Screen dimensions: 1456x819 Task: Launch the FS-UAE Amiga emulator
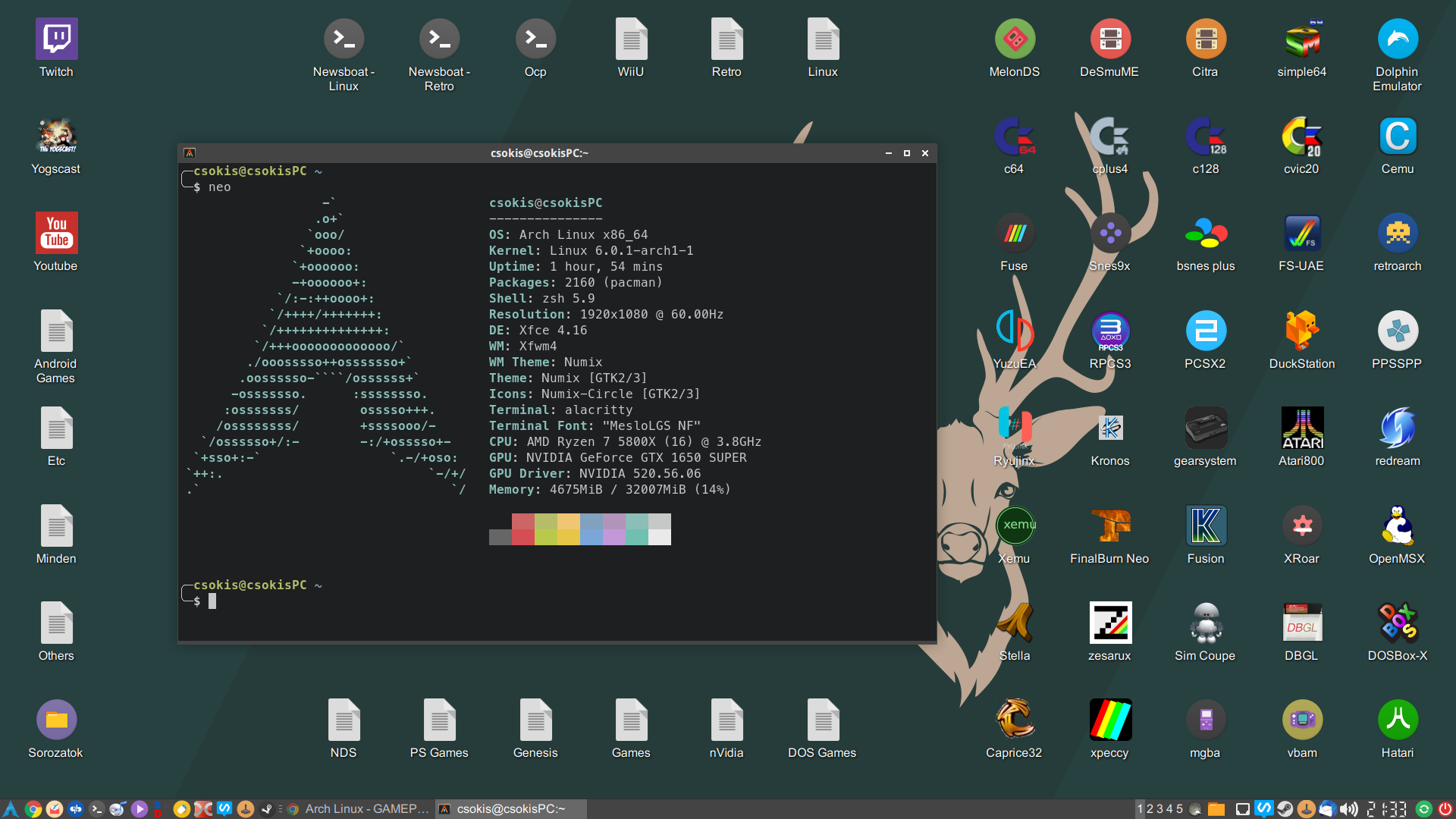point(1302,234)
